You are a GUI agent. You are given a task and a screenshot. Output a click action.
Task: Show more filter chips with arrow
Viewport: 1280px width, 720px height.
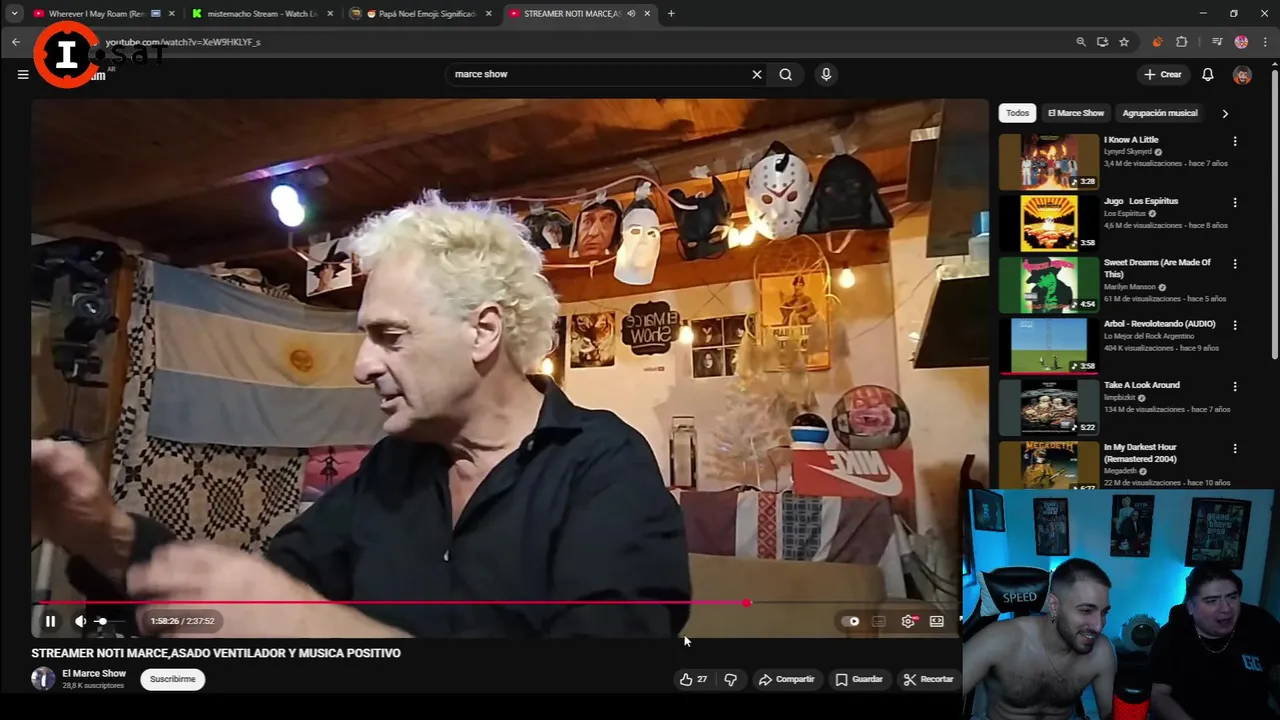pos(1225,113)
